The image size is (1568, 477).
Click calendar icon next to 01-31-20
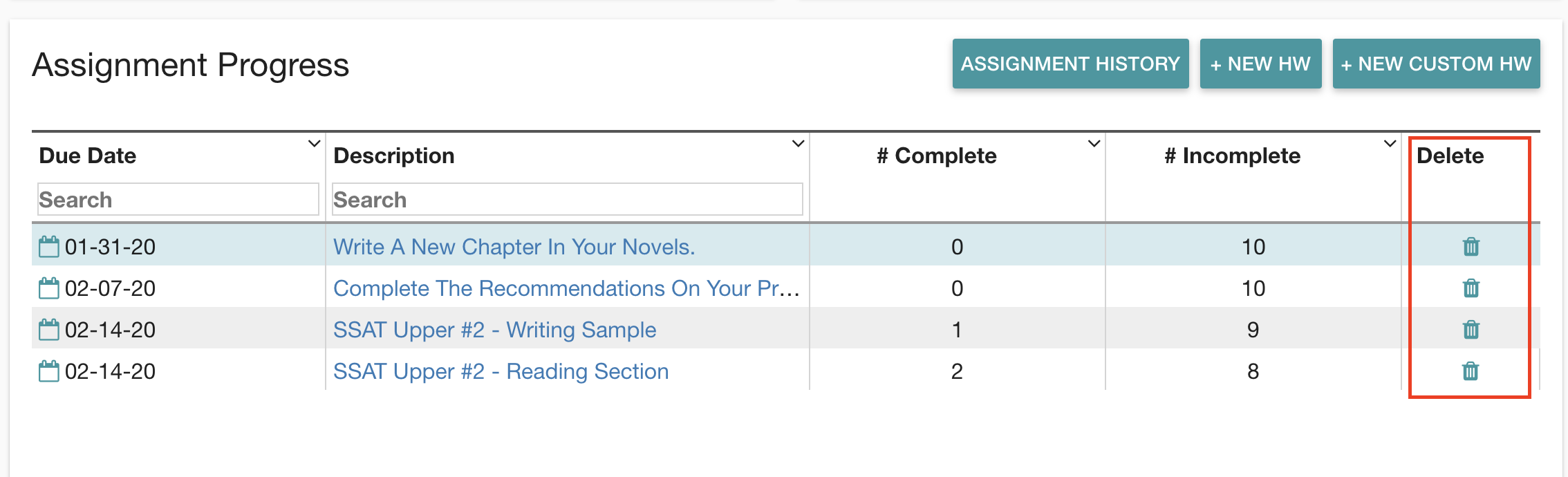tap(48, 246)
